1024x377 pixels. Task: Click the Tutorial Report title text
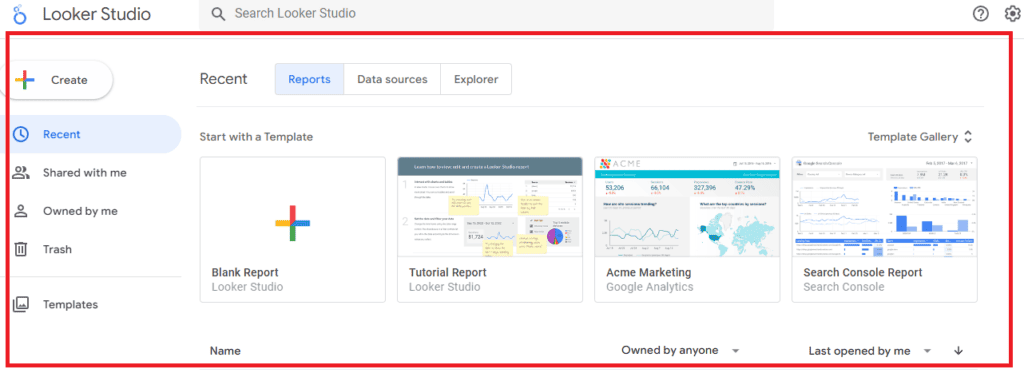click(447, 272)
